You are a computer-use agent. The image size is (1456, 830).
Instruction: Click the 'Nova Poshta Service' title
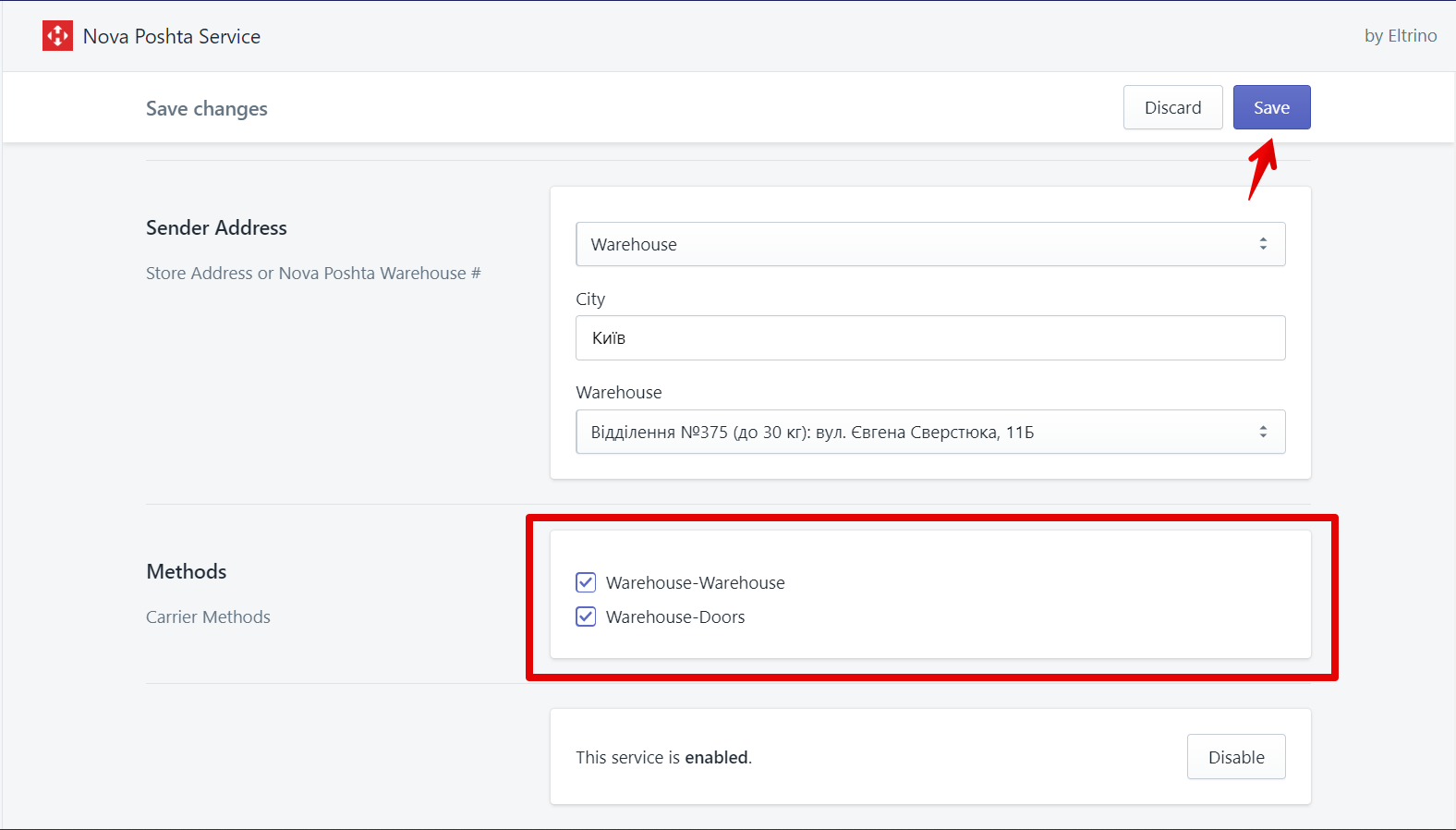(172, 36)
